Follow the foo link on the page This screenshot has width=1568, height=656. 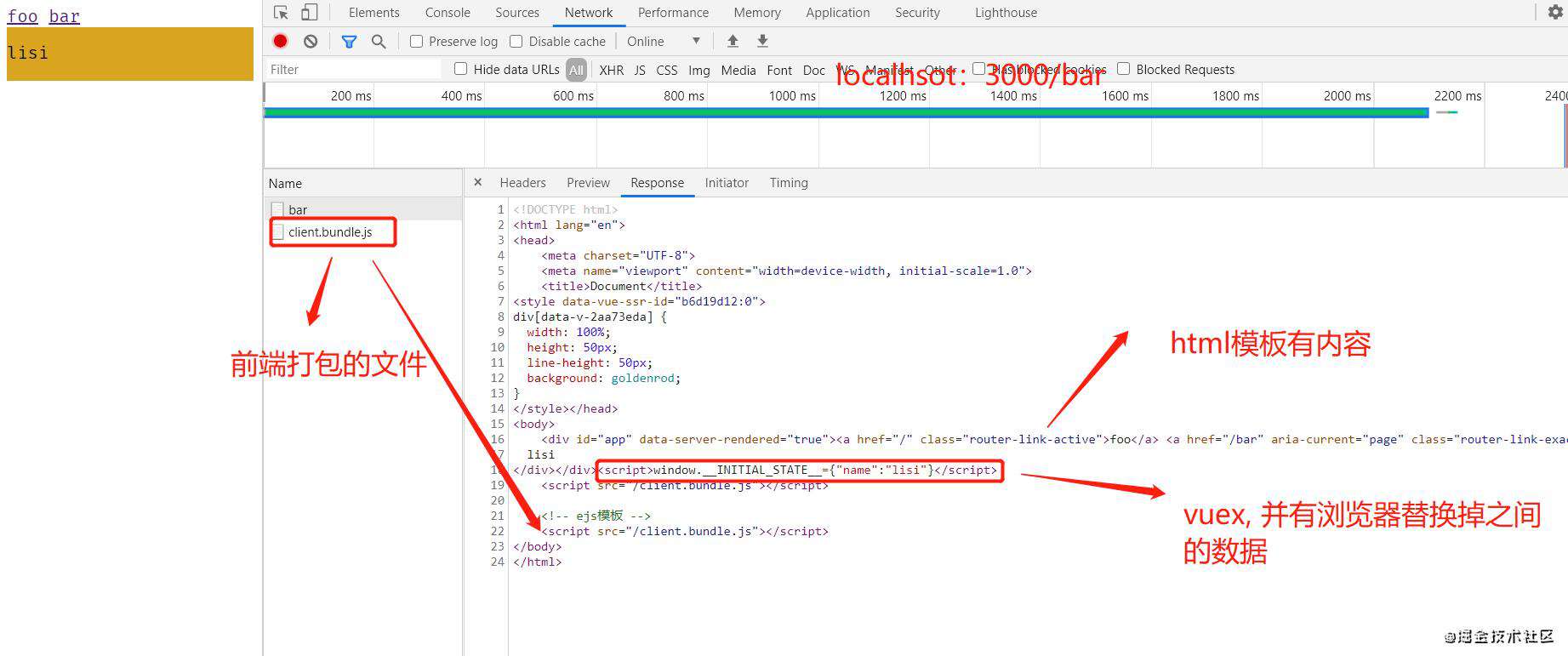(x=23, y=16)
